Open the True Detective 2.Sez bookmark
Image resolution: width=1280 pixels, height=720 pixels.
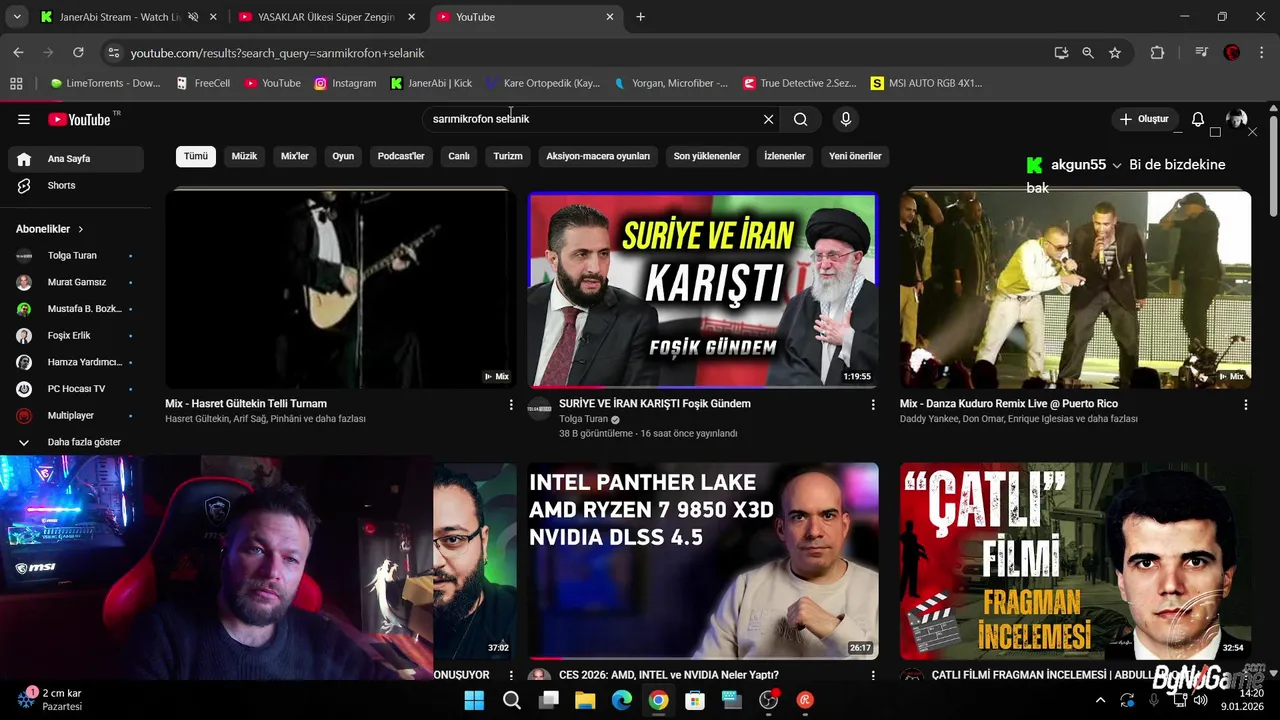coord(800,83)
